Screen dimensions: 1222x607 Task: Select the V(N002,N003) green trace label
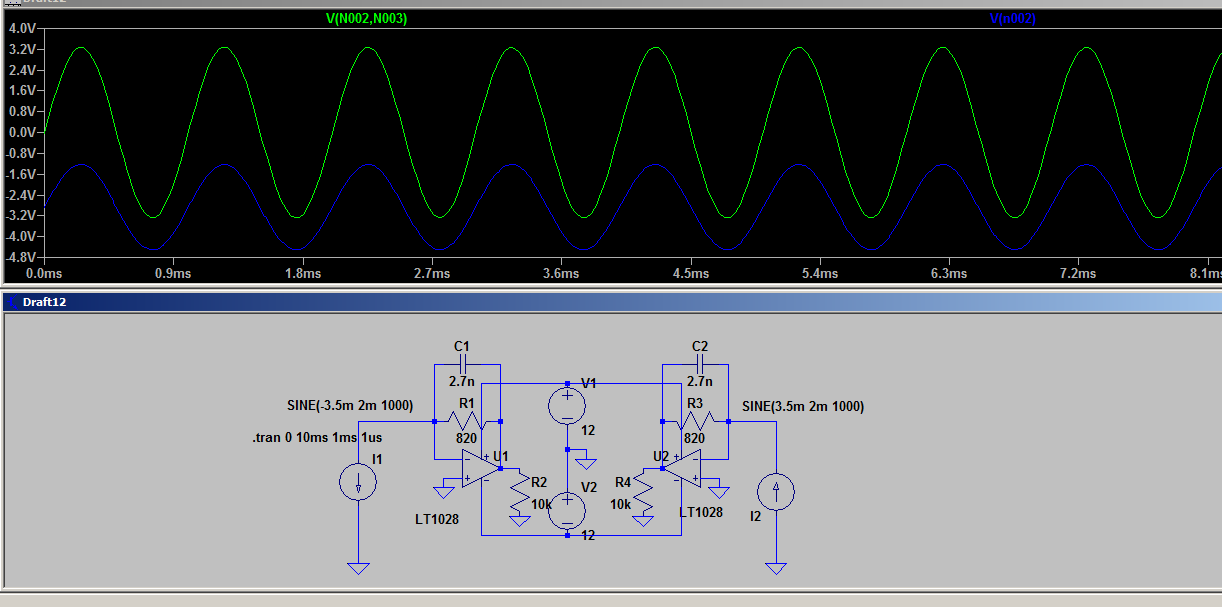click(x=366, y=19)
